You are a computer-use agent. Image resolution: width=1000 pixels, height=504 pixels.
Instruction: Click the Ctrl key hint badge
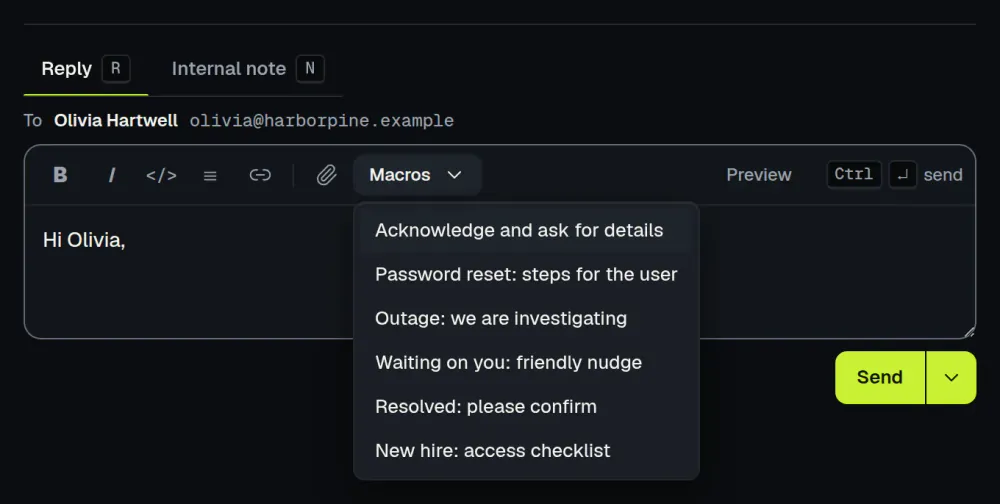pyautogui.click(x=854, y=174)
